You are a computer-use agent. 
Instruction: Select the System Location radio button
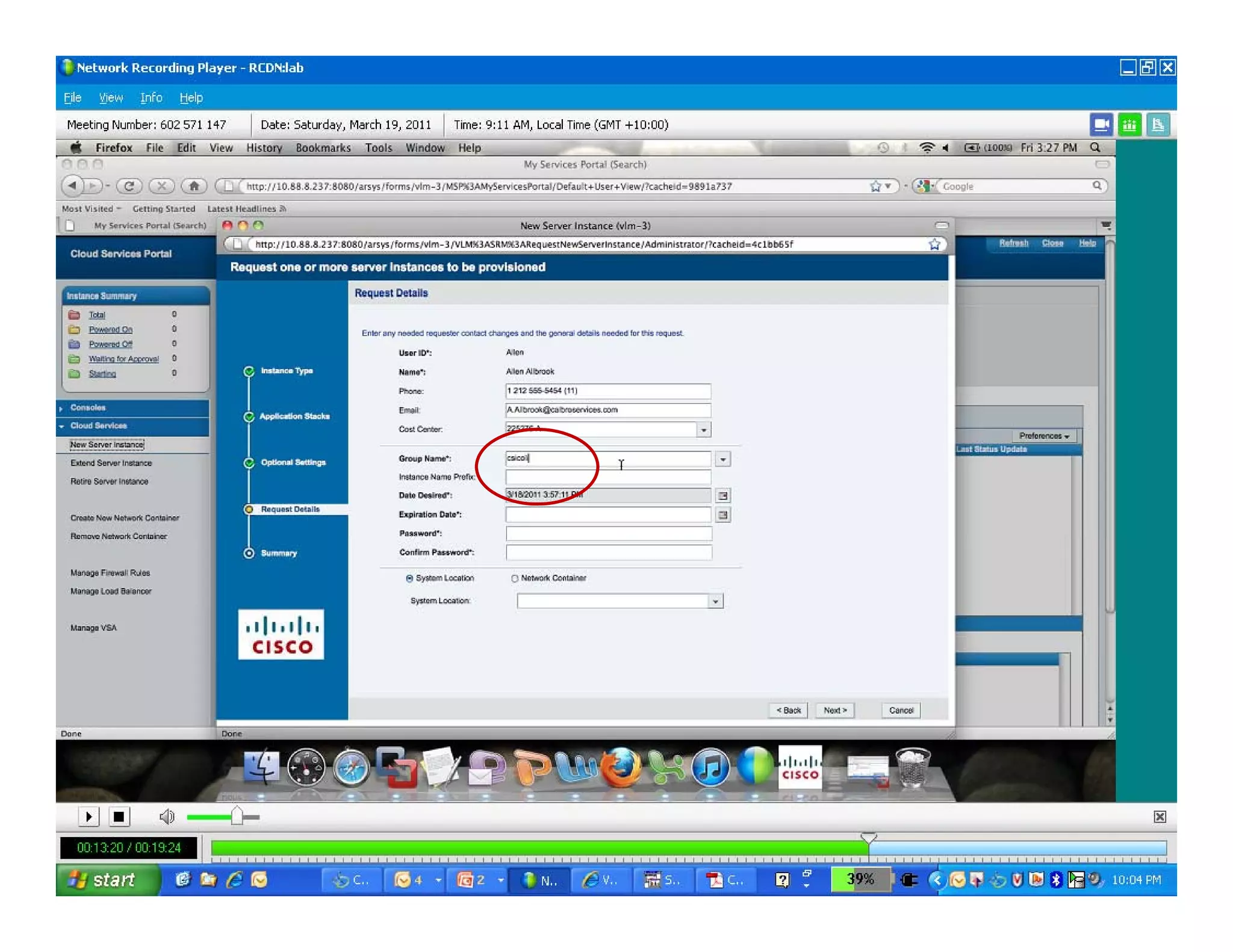[409, 578]
